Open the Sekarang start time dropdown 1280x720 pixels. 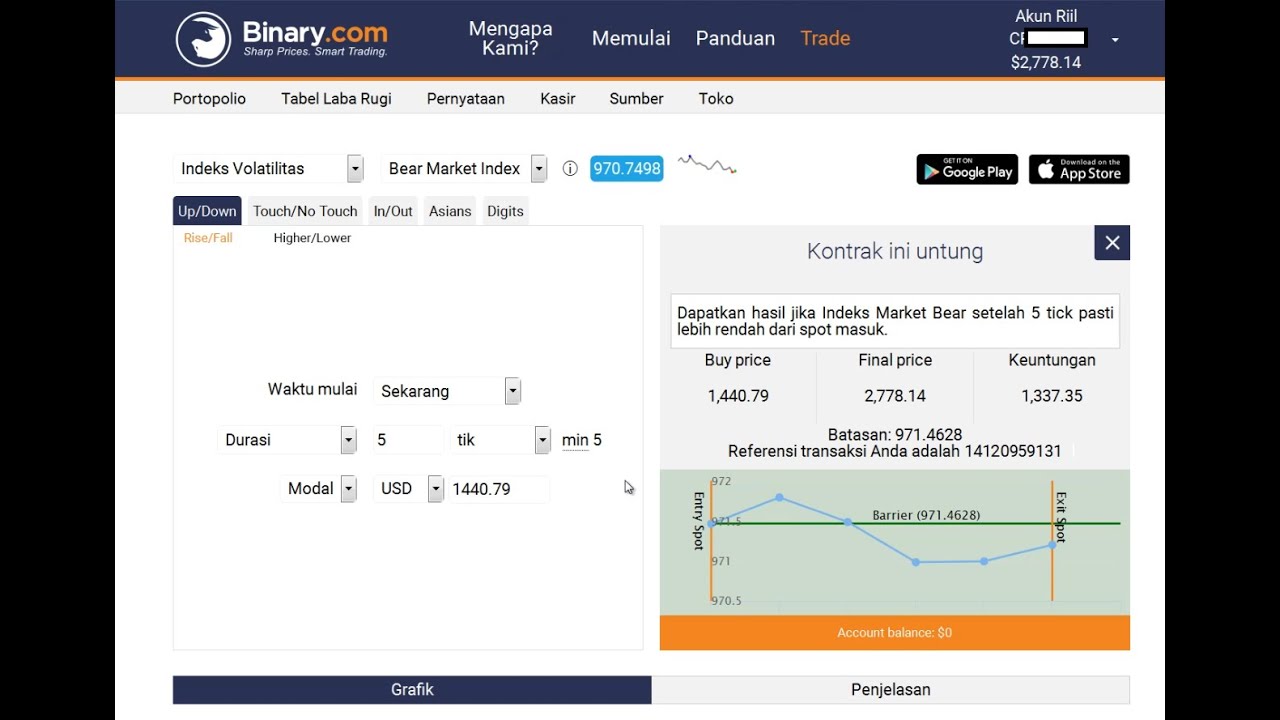coord(447,391)
